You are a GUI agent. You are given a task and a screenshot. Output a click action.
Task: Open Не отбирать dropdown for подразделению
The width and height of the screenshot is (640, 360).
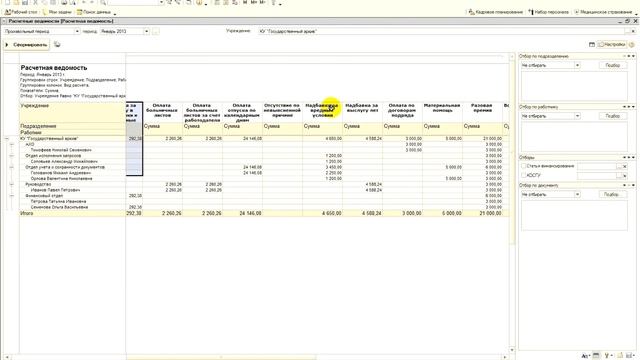[577, 65]
